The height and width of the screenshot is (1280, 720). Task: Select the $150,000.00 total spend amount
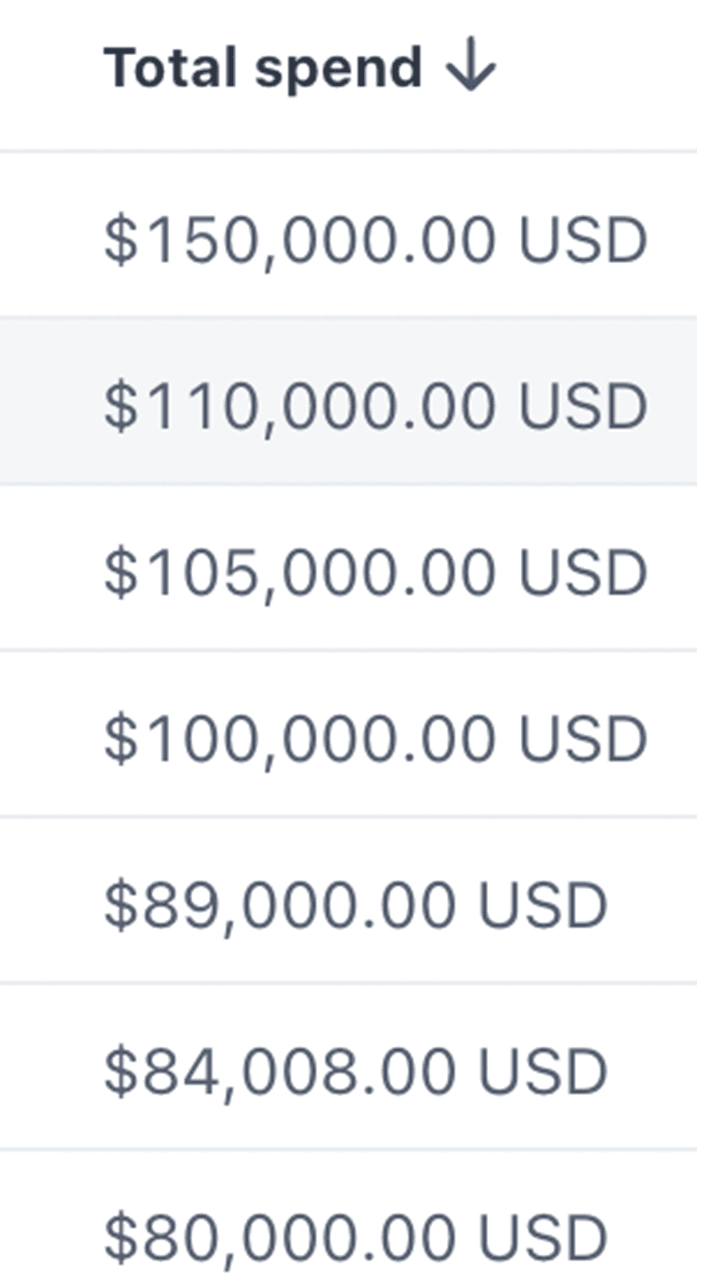299,241
